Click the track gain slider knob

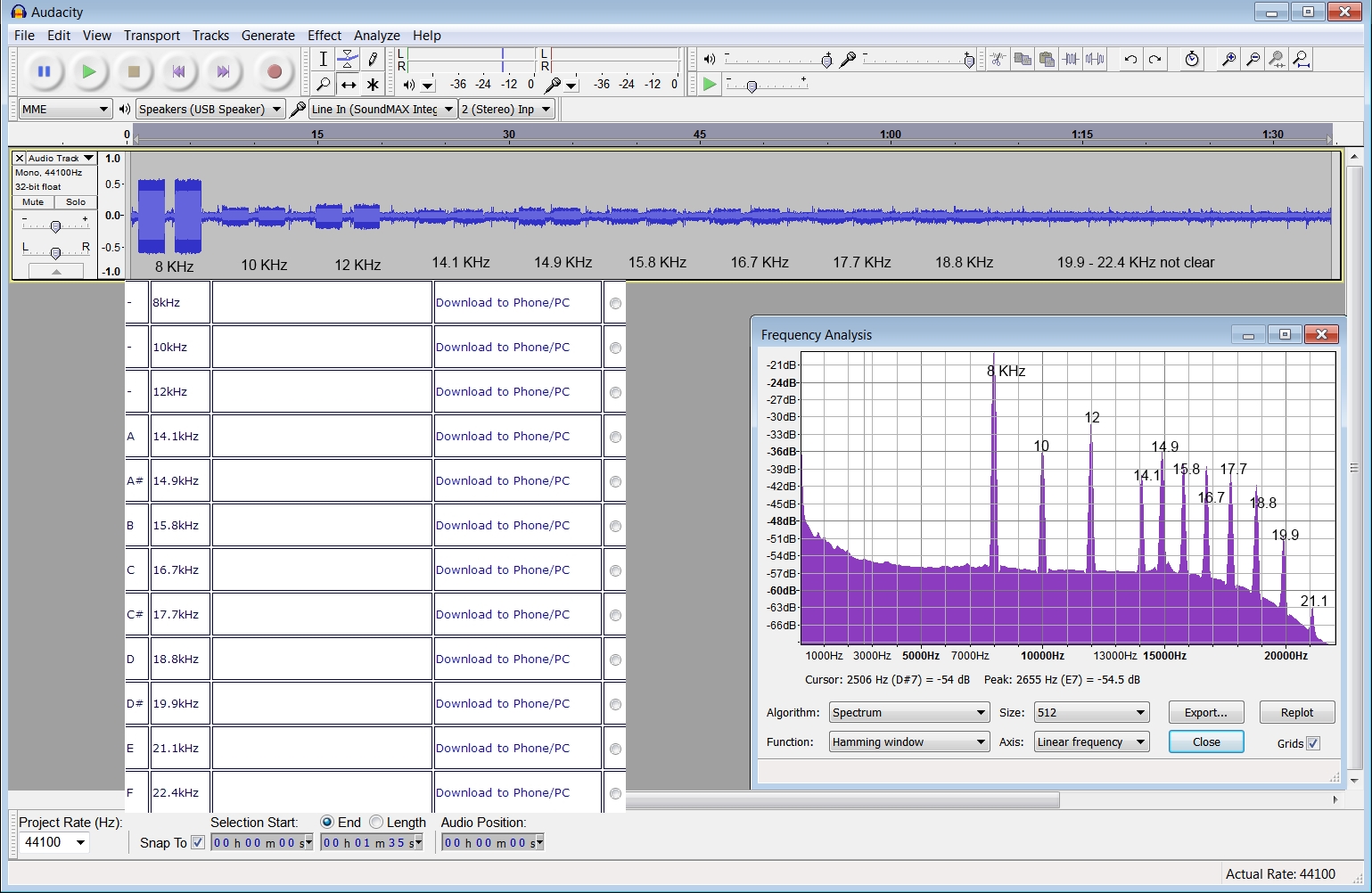[x=55, y=226]
